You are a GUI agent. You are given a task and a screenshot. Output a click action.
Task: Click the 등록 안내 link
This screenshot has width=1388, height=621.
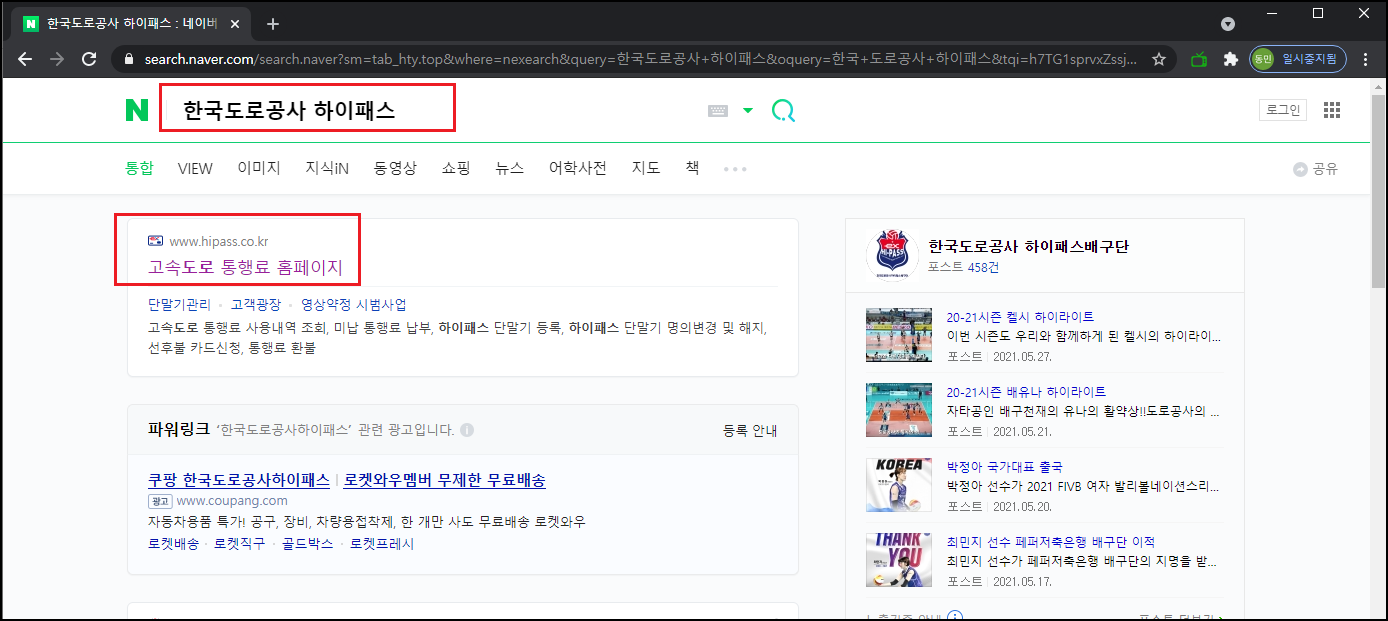click(x=750, y=431)
